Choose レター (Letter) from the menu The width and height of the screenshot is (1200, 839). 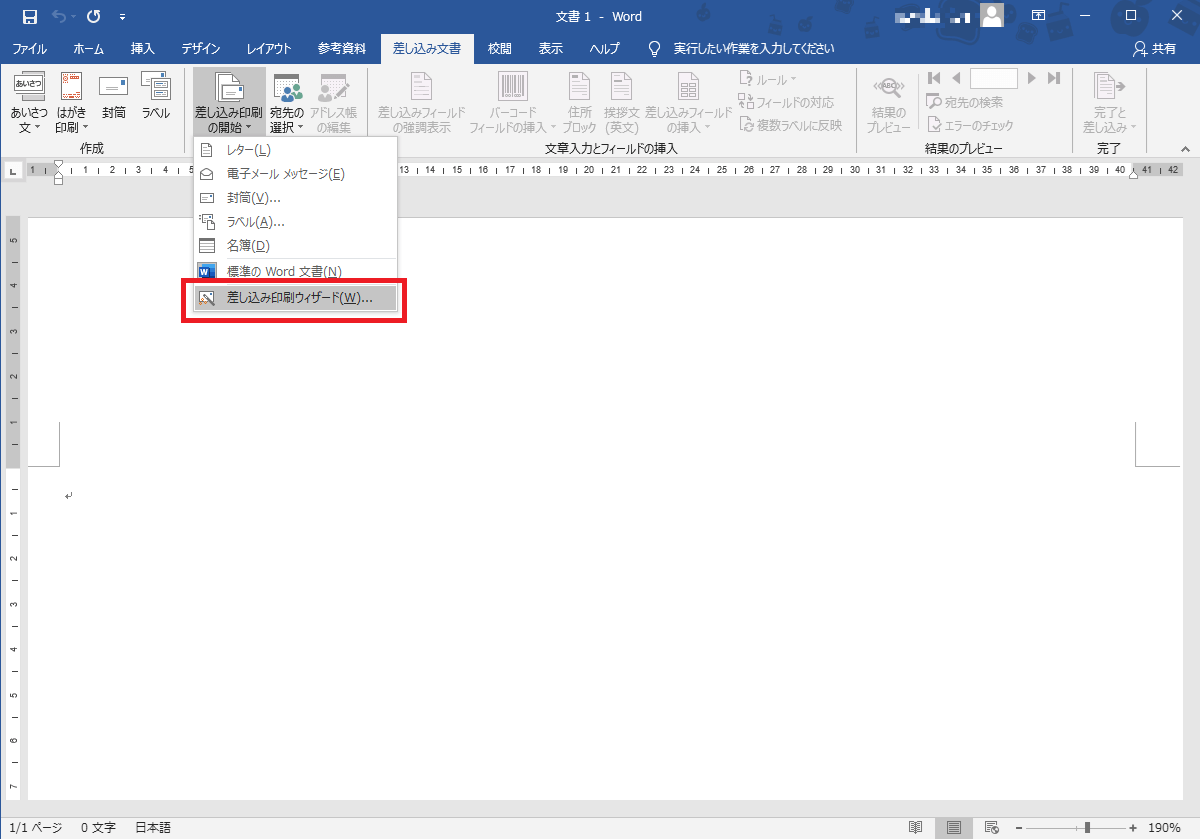(x=248, y=150)
